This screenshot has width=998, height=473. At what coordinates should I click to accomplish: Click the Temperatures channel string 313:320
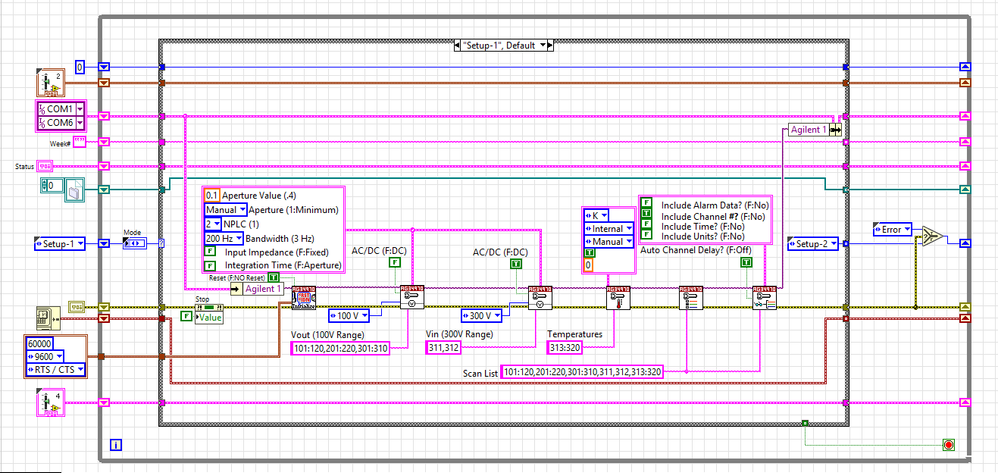566,348
